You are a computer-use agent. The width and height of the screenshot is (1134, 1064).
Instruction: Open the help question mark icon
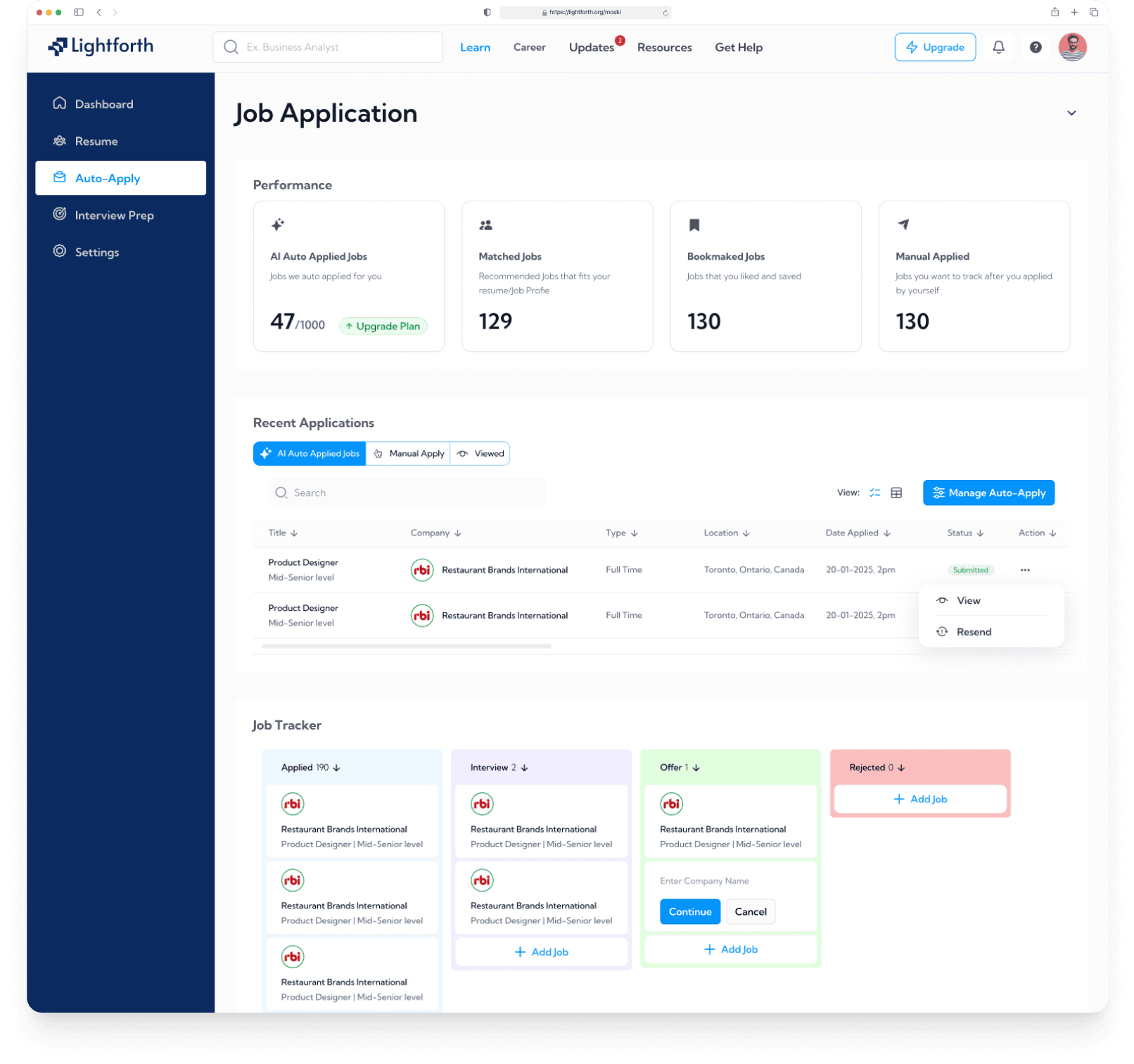click(x=1035, y=47)
